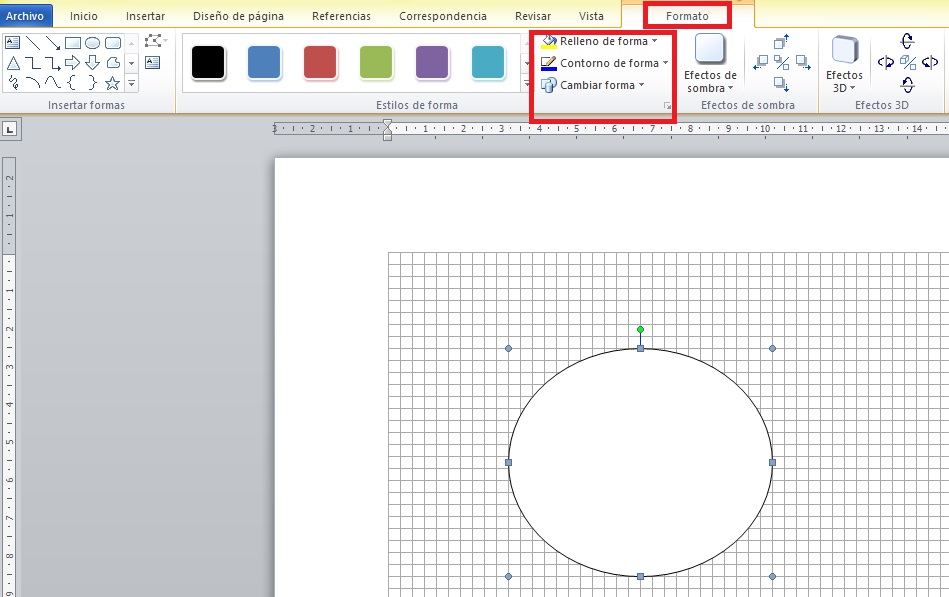Select the straight line tool

tap(33, 42)
